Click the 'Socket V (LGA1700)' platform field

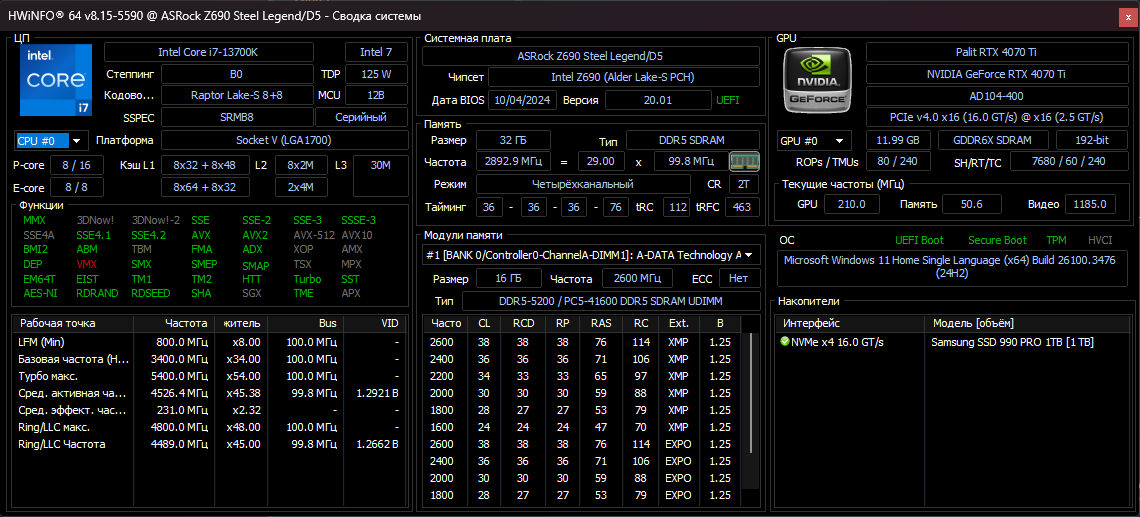[x=284, y=140]
